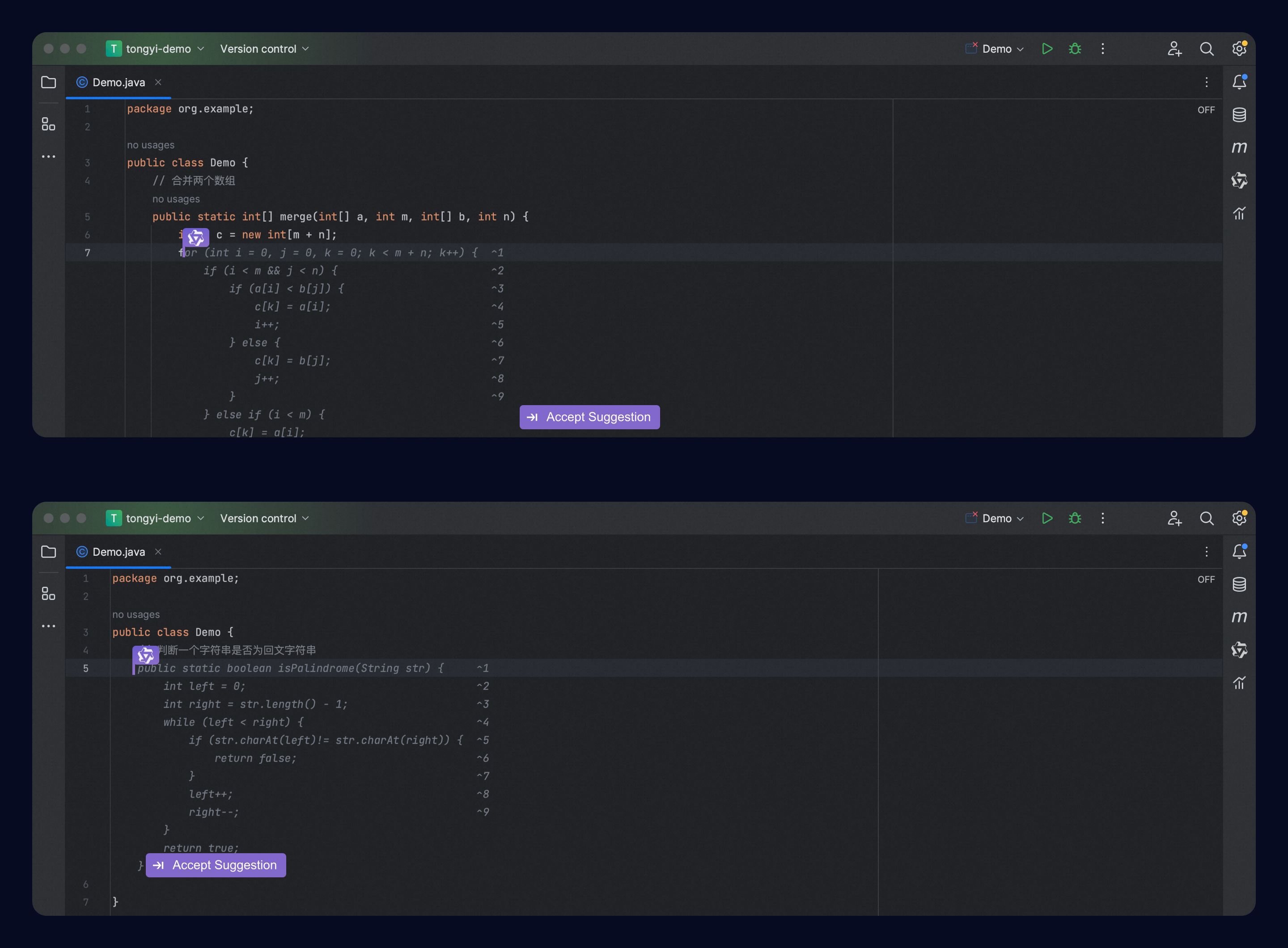Open Tongyi Lingma sidebar icon in bottom window
Screen dimensions: 1288x948
1239,650
